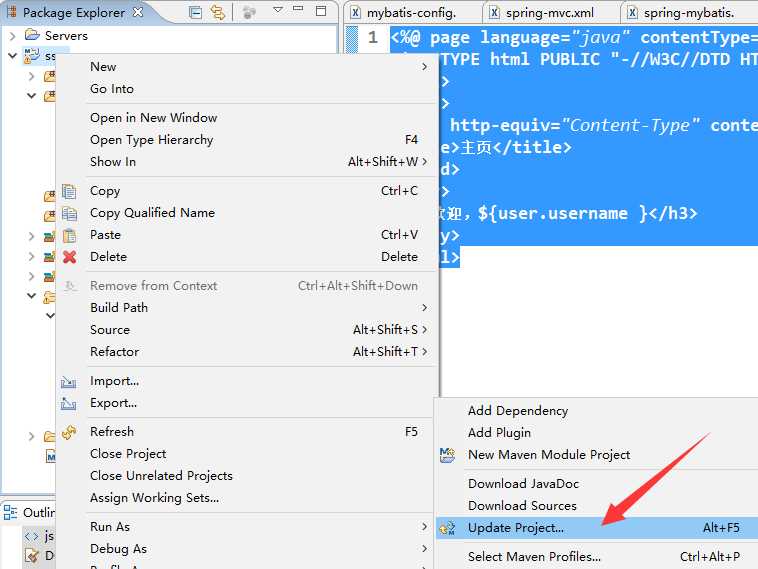Click the Export icon

tap(68, 403)
